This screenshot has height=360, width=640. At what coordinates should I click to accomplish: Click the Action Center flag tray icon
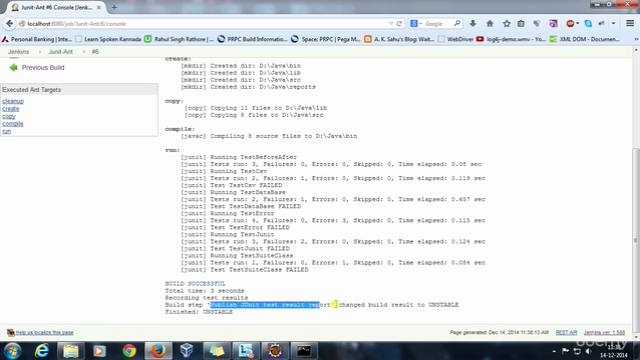(x=565, y=351)
